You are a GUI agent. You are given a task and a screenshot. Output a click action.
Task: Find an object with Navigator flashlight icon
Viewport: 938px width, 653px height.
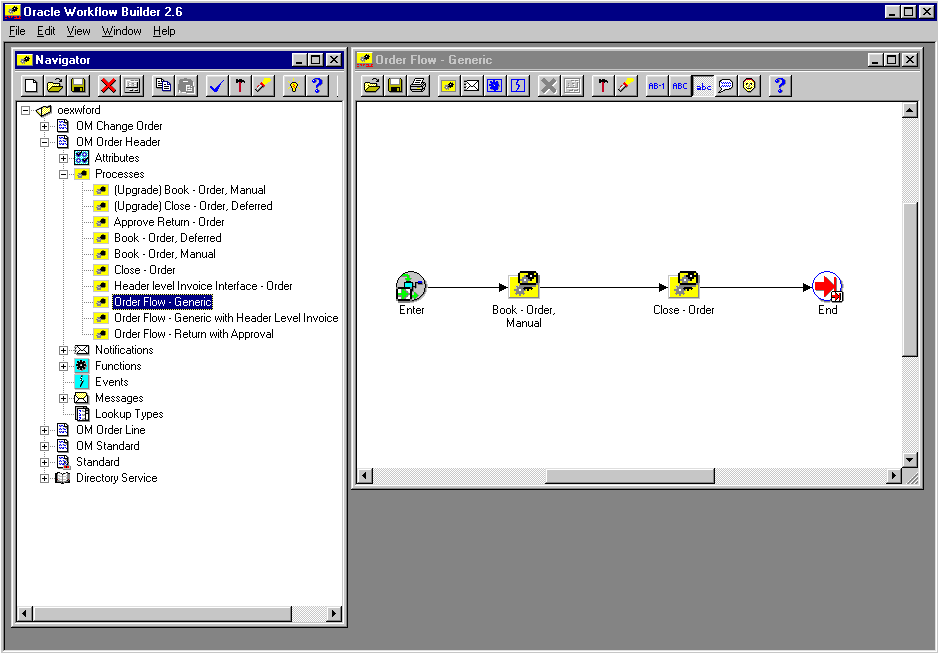263,86
